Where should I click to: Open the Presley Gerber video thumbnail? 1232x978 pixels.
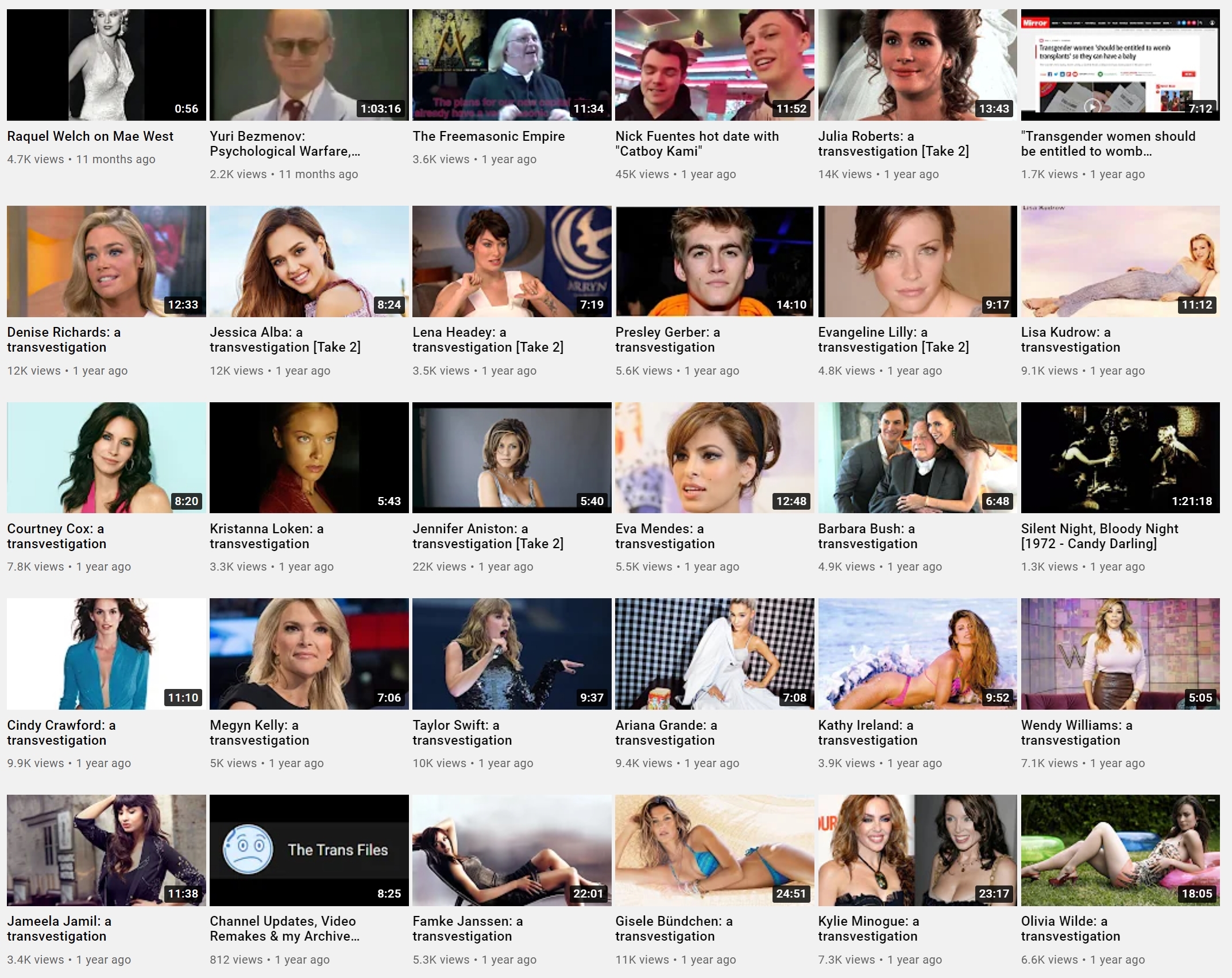point(715,261)
